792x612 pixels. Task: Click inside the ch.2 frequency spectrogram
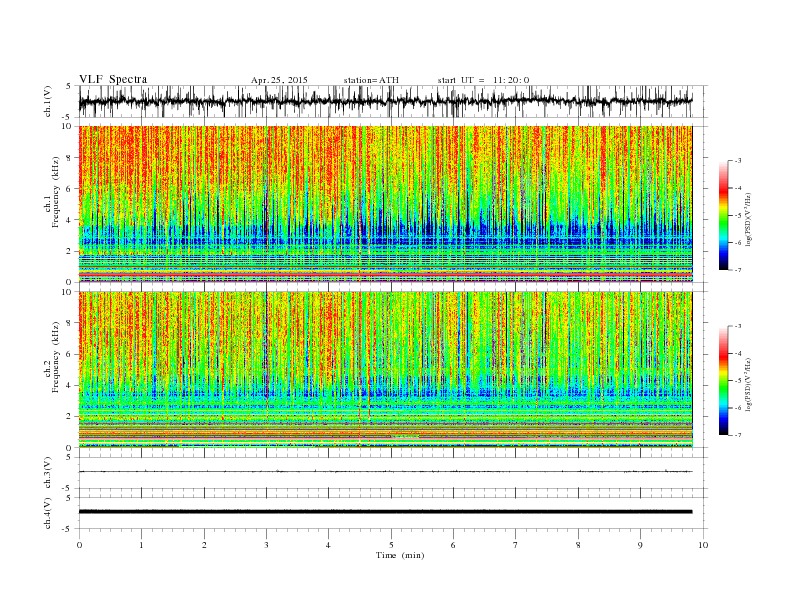[385, 370]
